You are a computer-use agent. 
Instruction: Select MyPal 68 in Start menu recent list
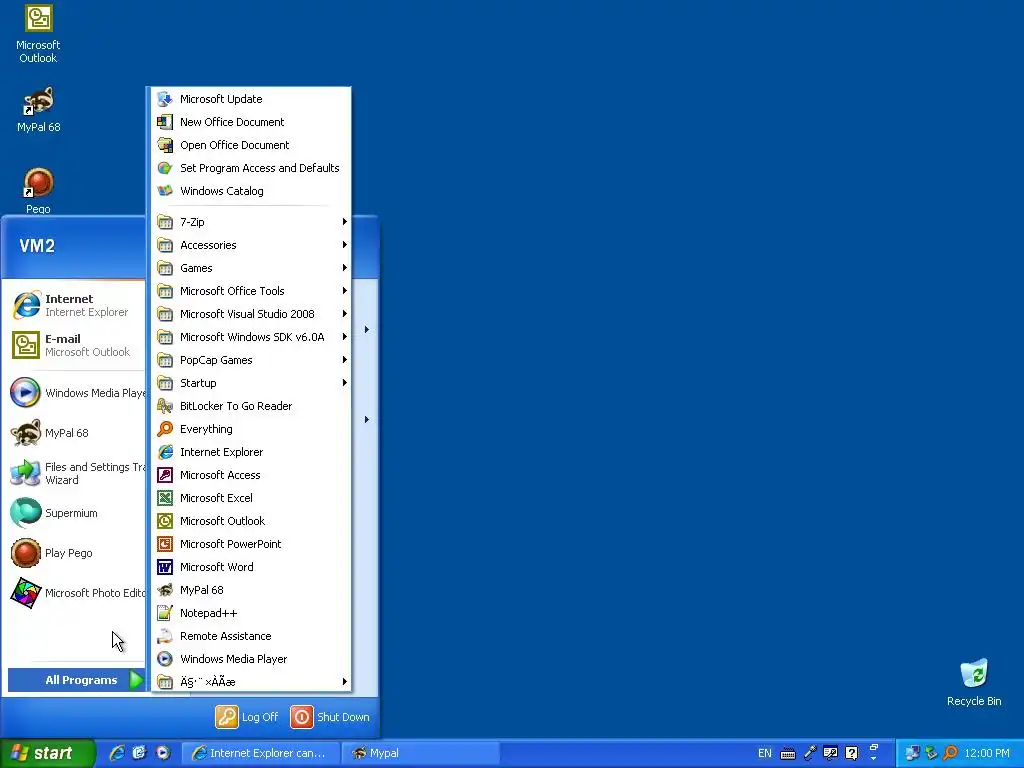pyautogui.click(x=74, y=433)
